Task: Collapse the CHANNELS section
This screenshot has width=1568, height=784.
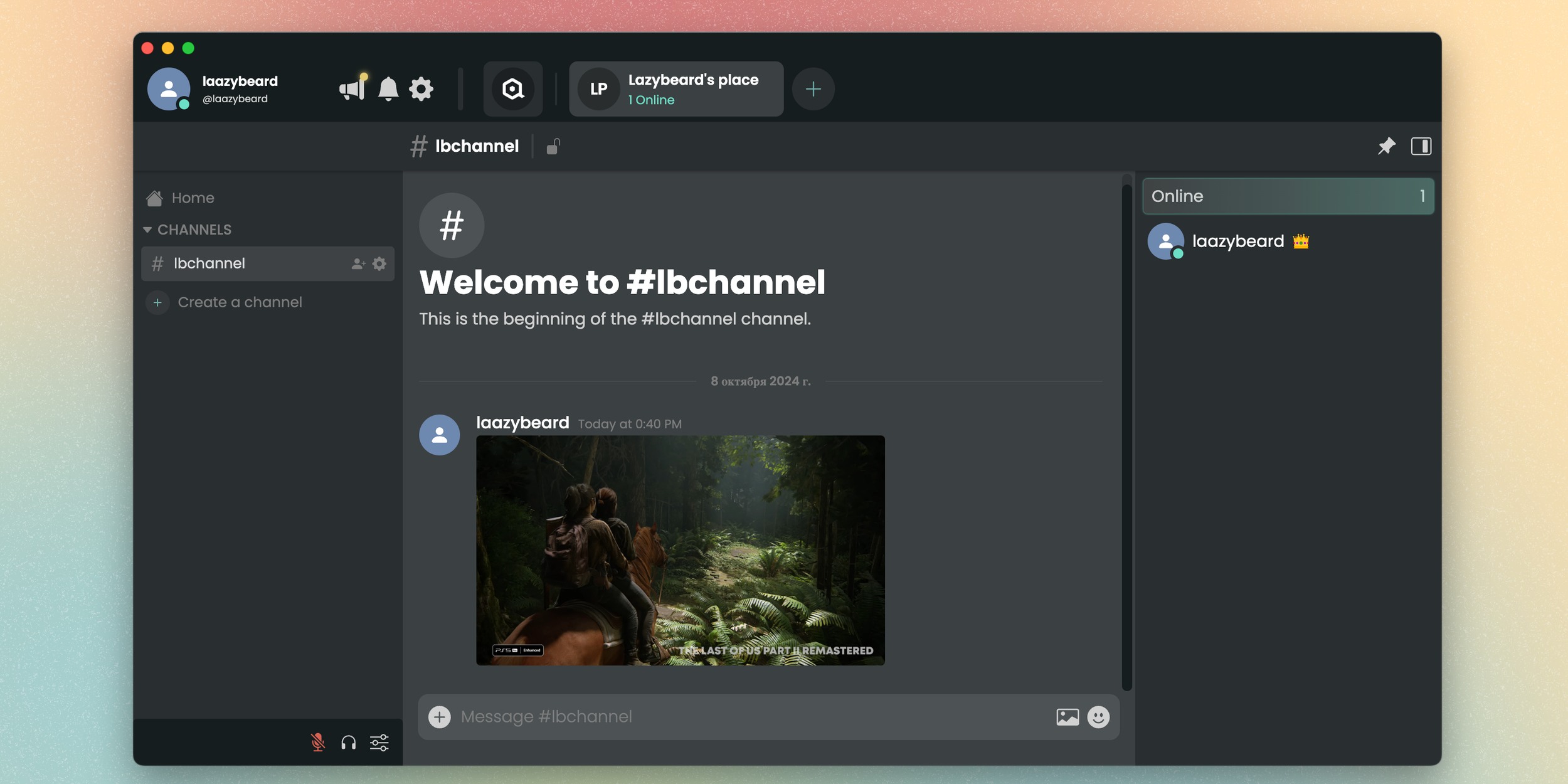Action: [188, 230]
